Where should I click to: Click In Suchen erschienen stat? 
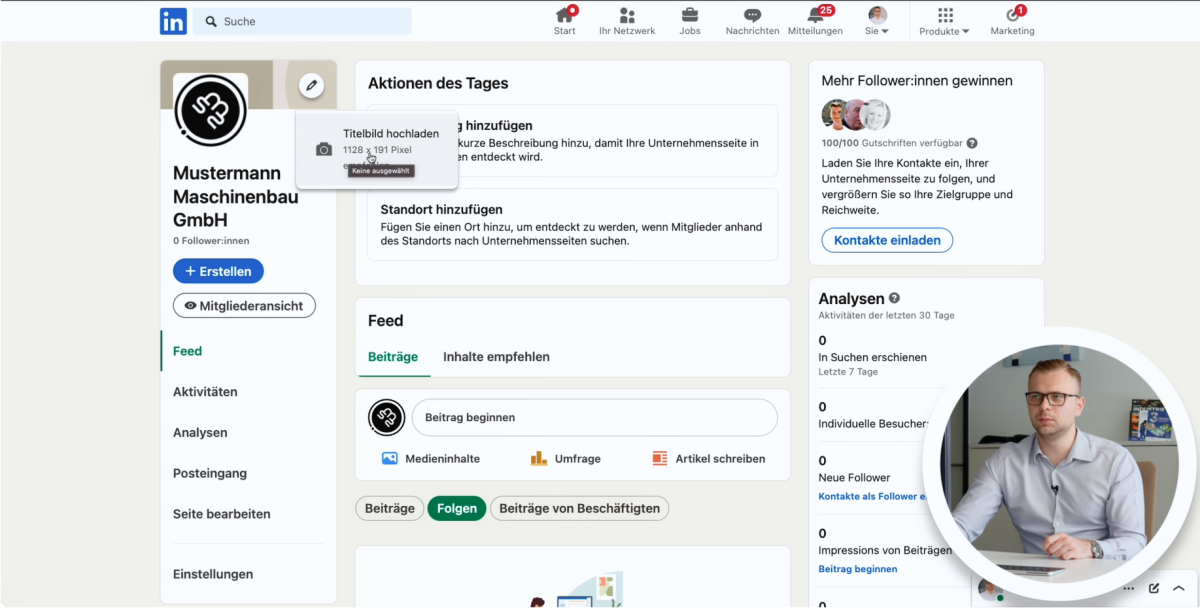(872, 357)
